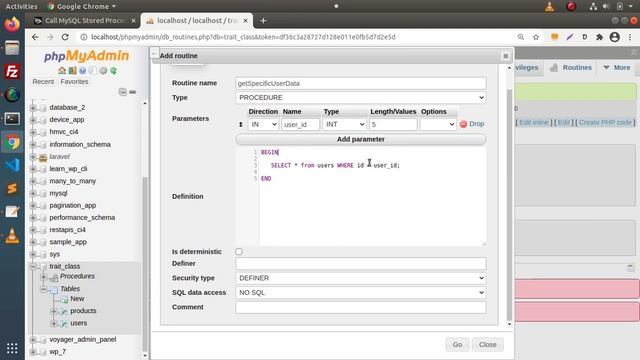640x360 pixels.
Task: Launch Firefox from the dock
Action: [12, 24]
